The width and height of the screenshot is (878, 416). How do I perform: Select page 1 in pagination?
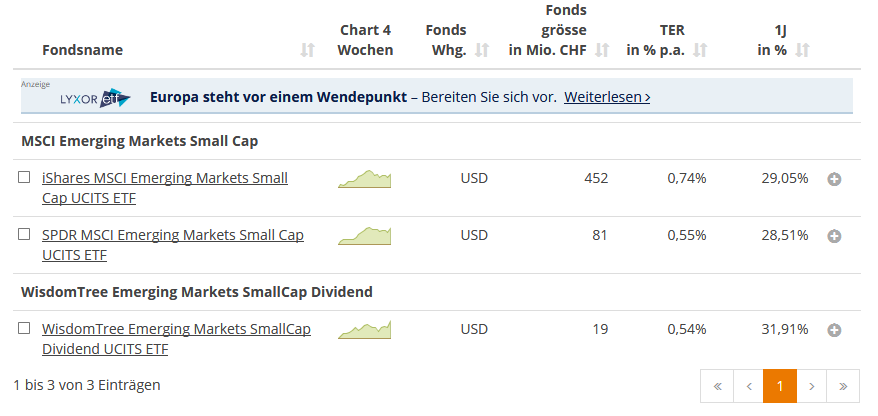[779, 386]
